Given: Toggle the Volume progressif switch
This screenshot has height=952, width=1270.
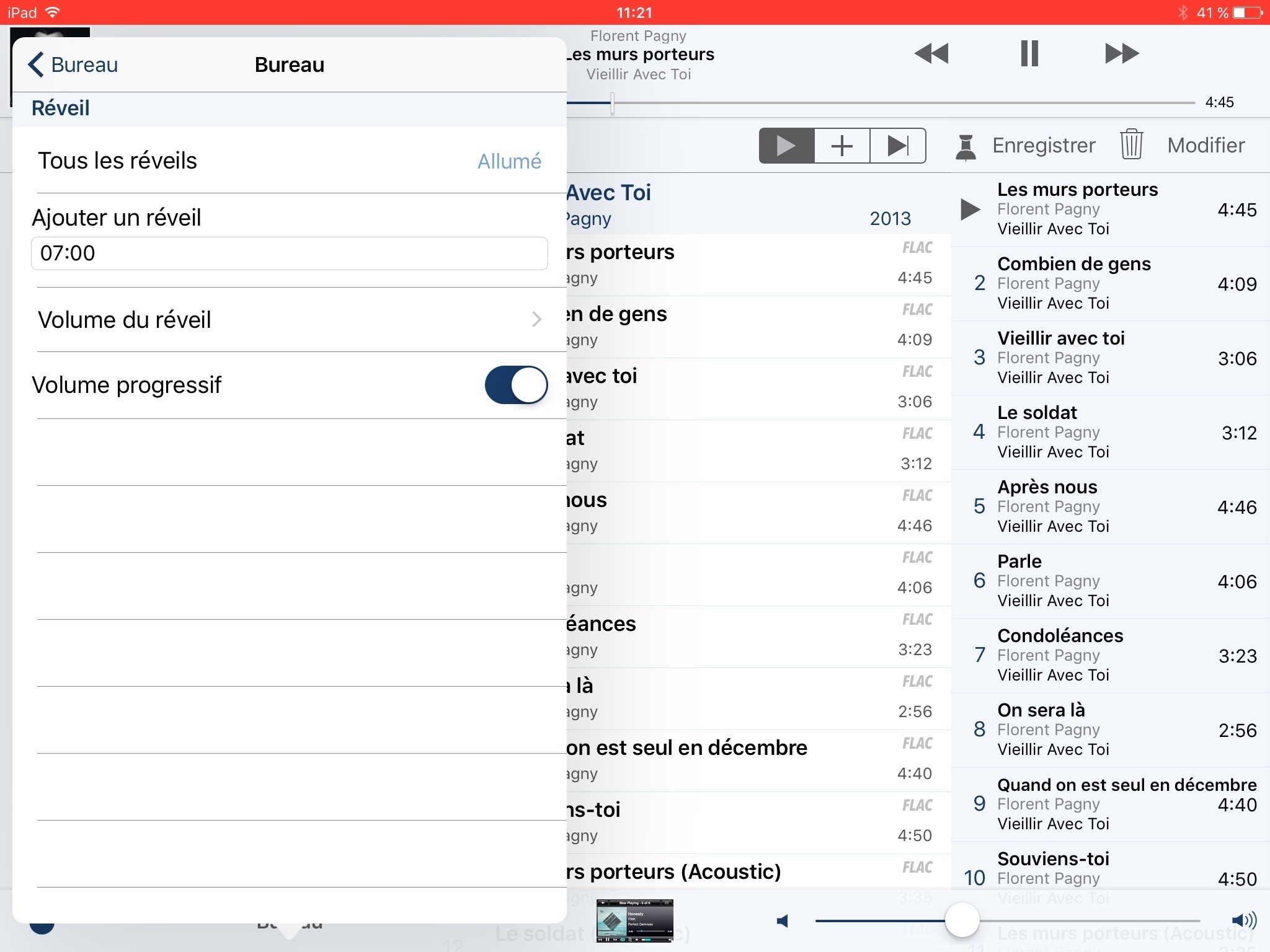Looking at the screenshot, I should point(516,385).
